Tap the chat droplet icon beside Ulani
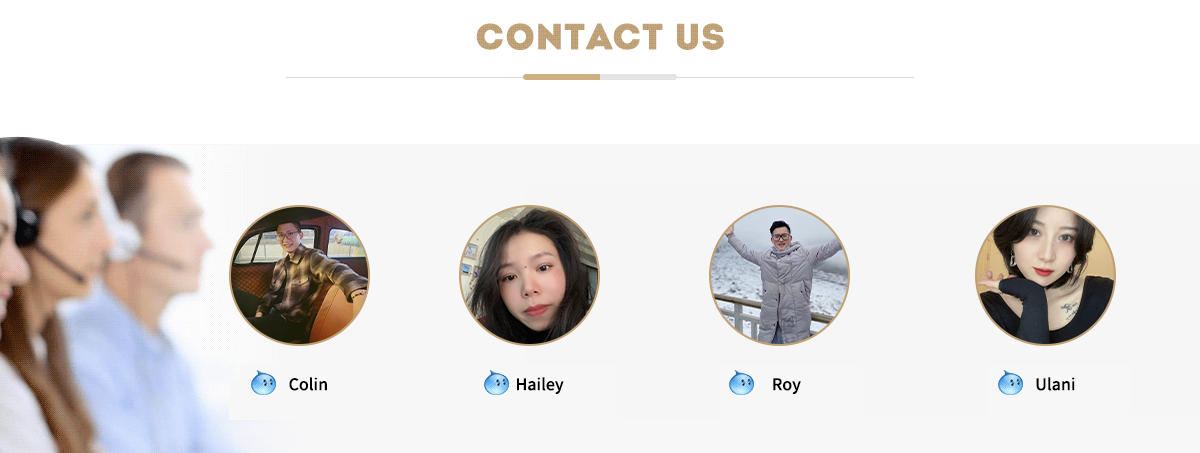 click(1010, 383)
